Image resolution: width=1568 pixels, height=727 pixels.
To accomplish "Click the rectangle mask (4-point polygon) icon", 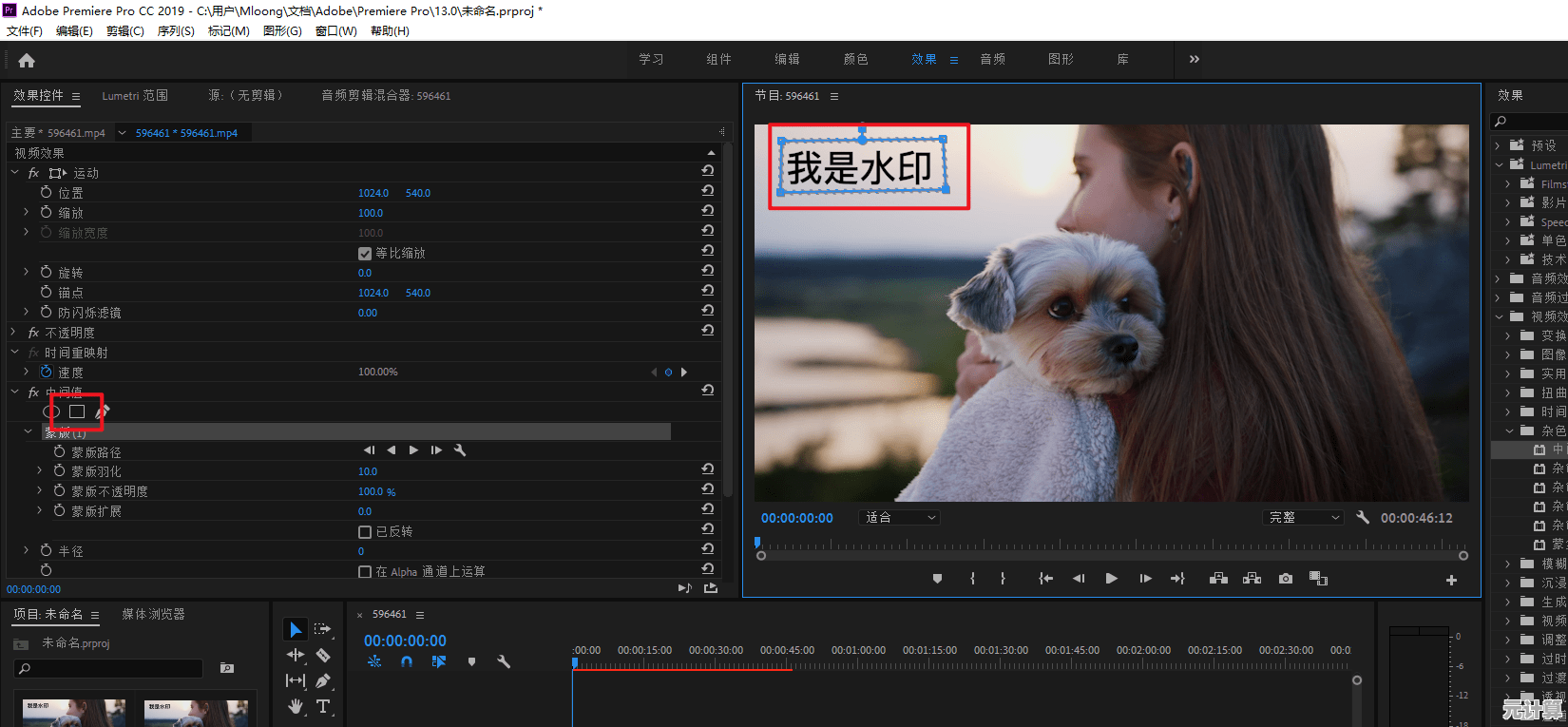I will 77,411.
